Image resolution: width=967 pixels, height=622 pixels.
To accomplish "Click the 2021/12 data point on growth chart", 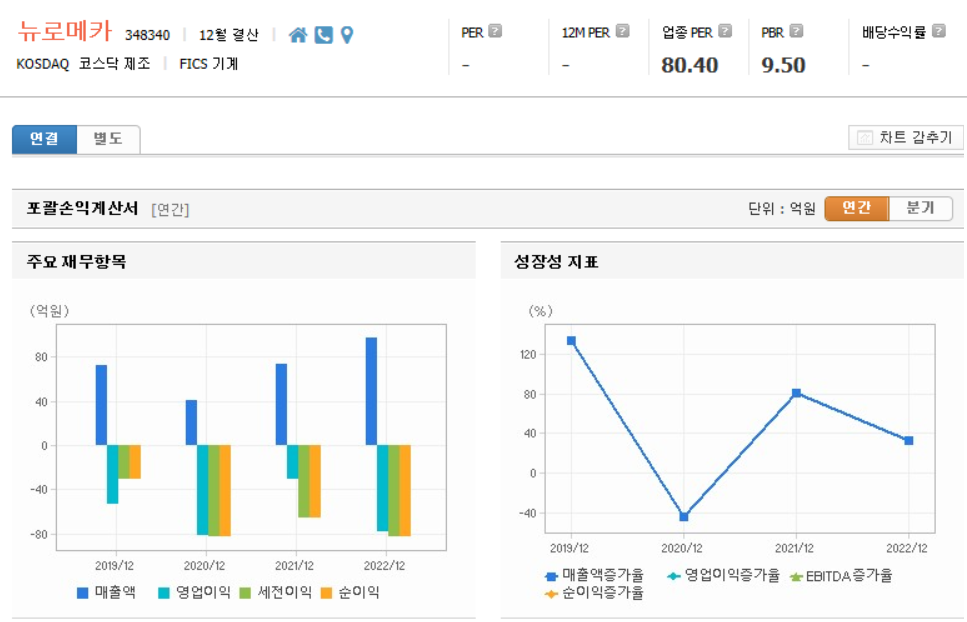I will click(x=796, y=392).
